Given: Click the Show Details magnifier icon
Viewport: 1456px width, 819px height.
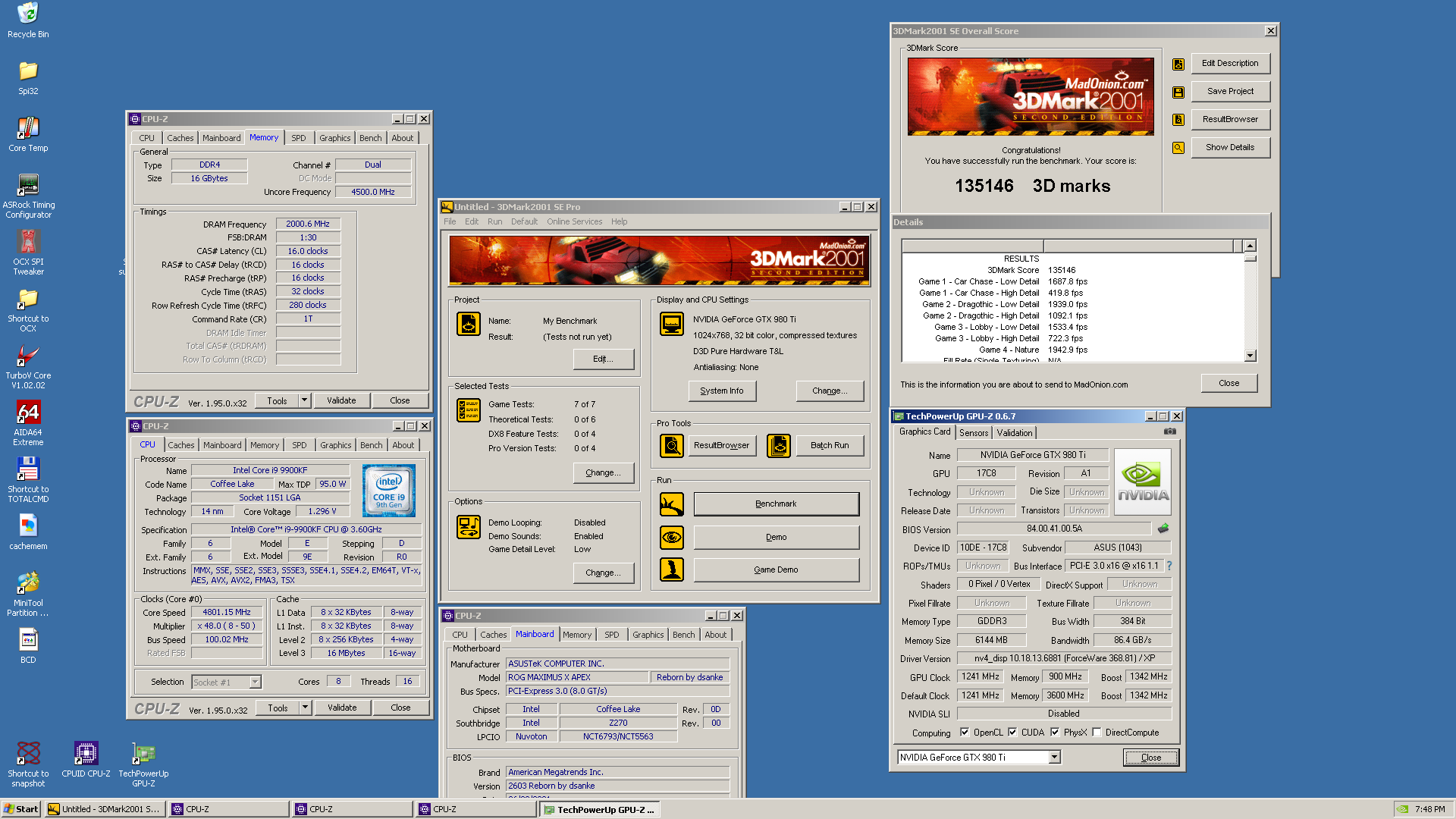Looking at the screenshot, I should [1178, 148].
